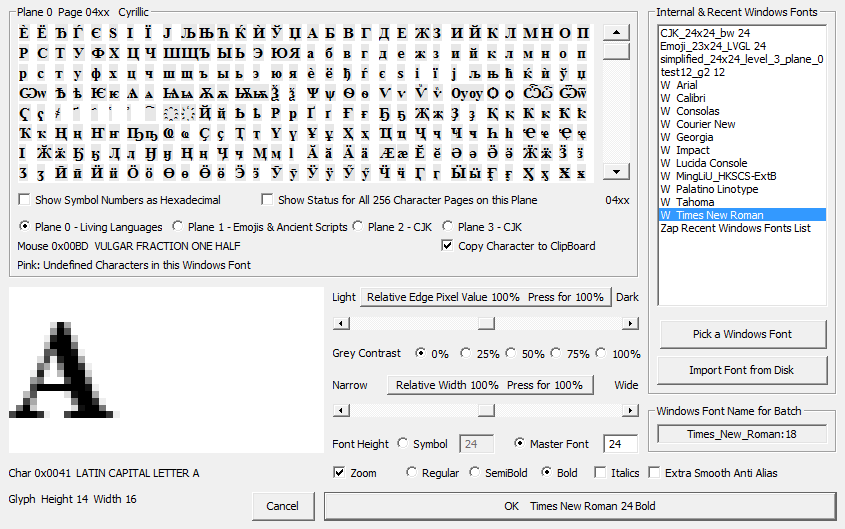Viewport: 845px width, 529px height.
Task: Click Pick a Windows Font button
Action: [x=743, y=334]
